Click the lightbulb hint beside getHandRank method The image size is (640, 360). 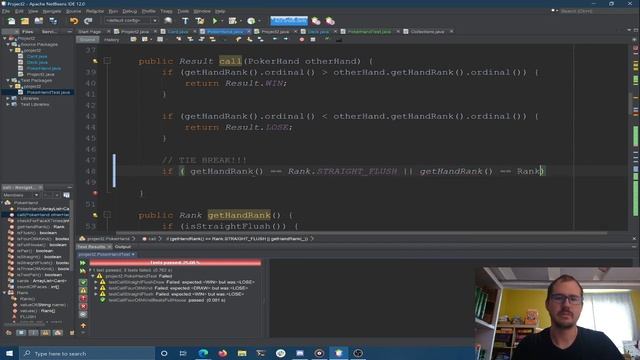(x=95, y=215)
